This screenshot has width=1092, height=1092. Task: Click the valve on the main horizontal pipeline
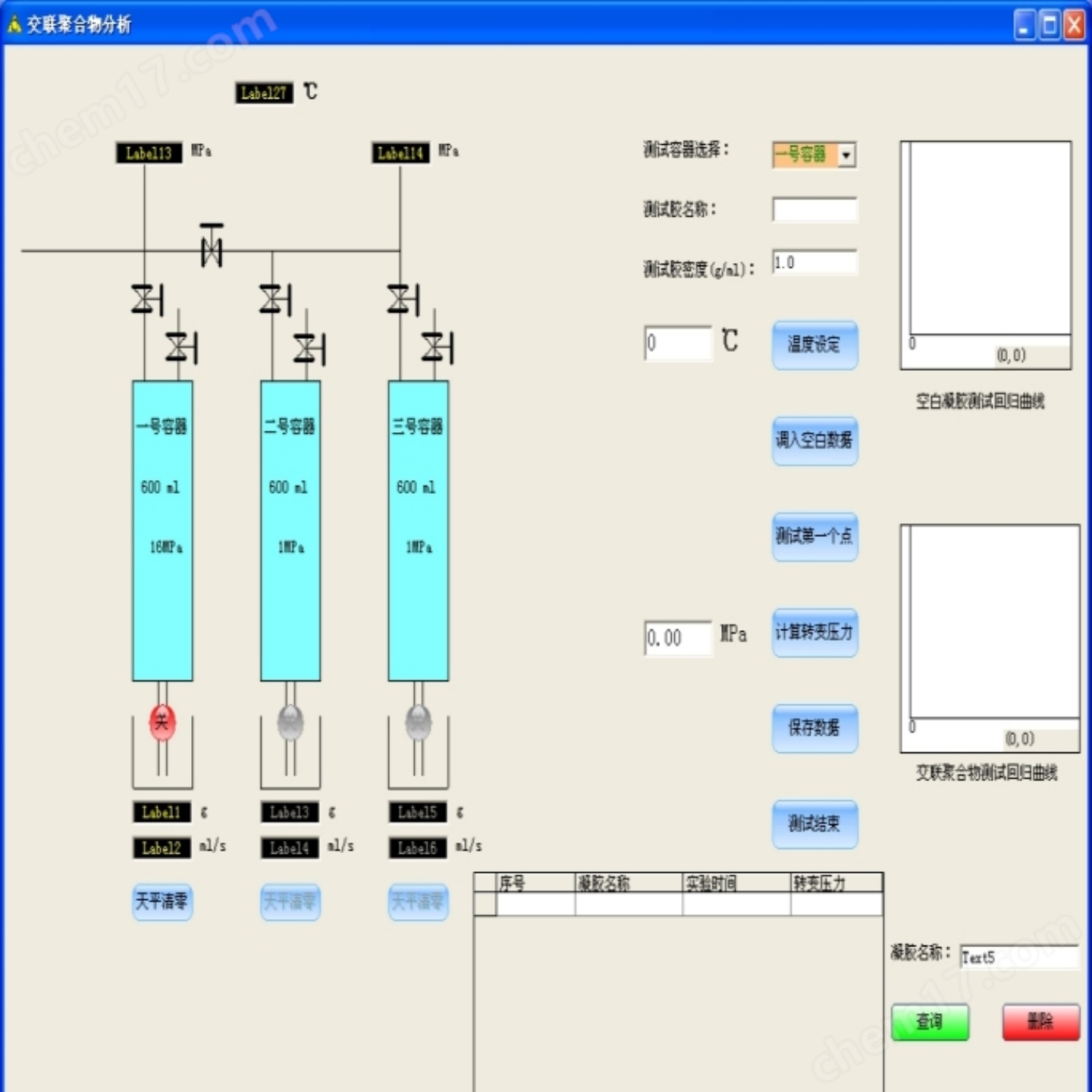[211, 245]
